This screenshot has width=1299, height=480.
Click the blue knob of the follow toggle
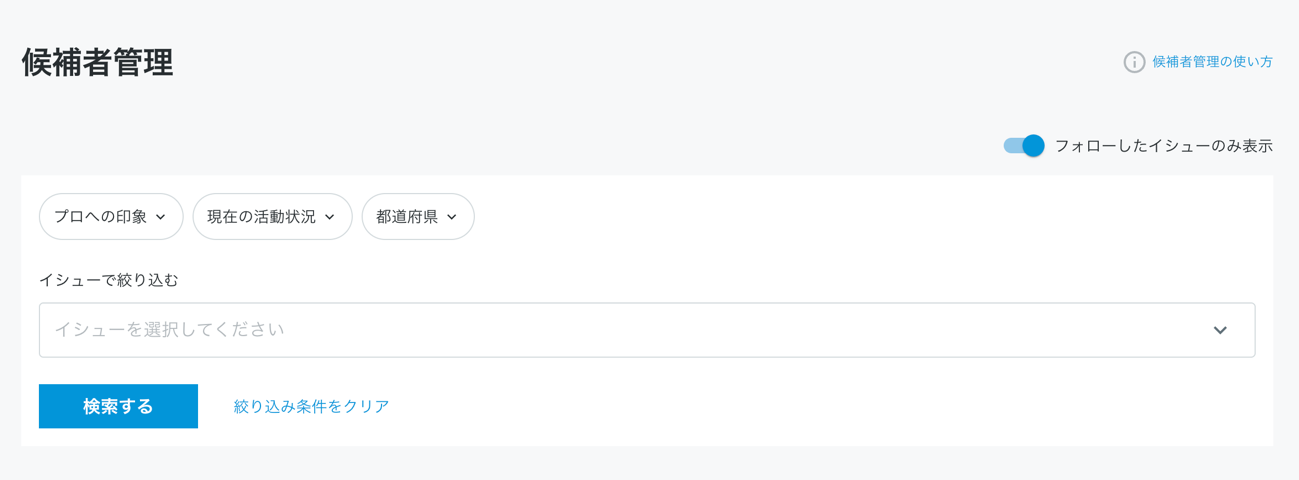[x=1033, y=146]
